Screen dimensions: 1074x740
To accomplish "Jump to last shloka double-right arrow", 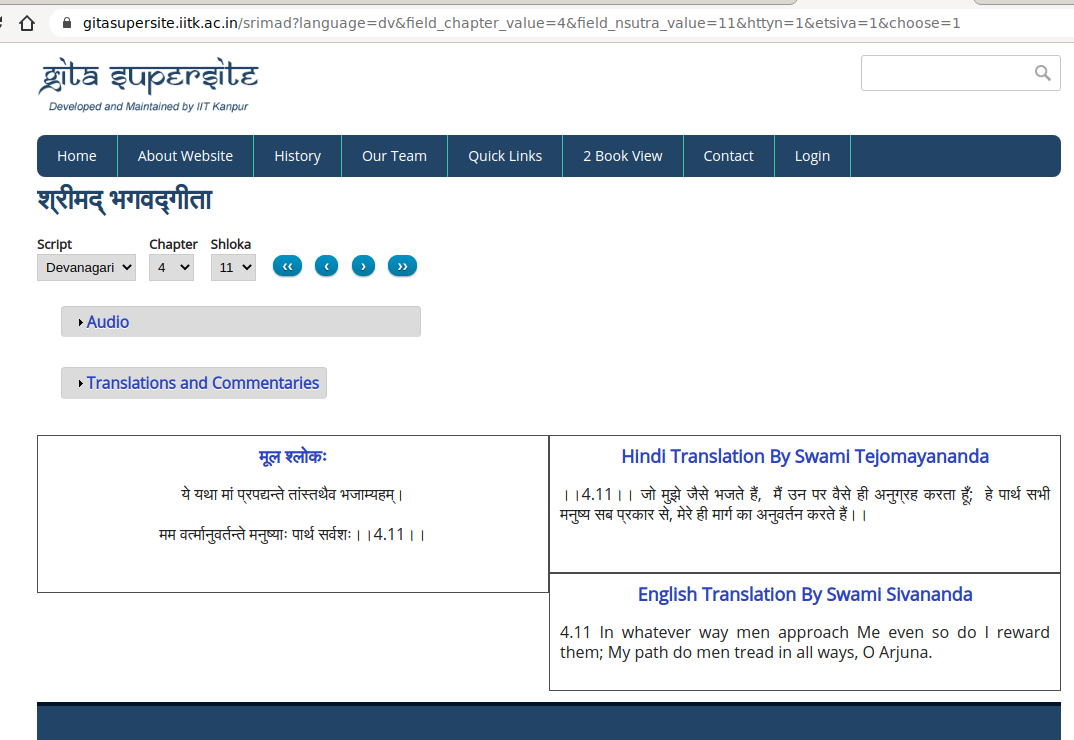I will [x=403, y=266].
